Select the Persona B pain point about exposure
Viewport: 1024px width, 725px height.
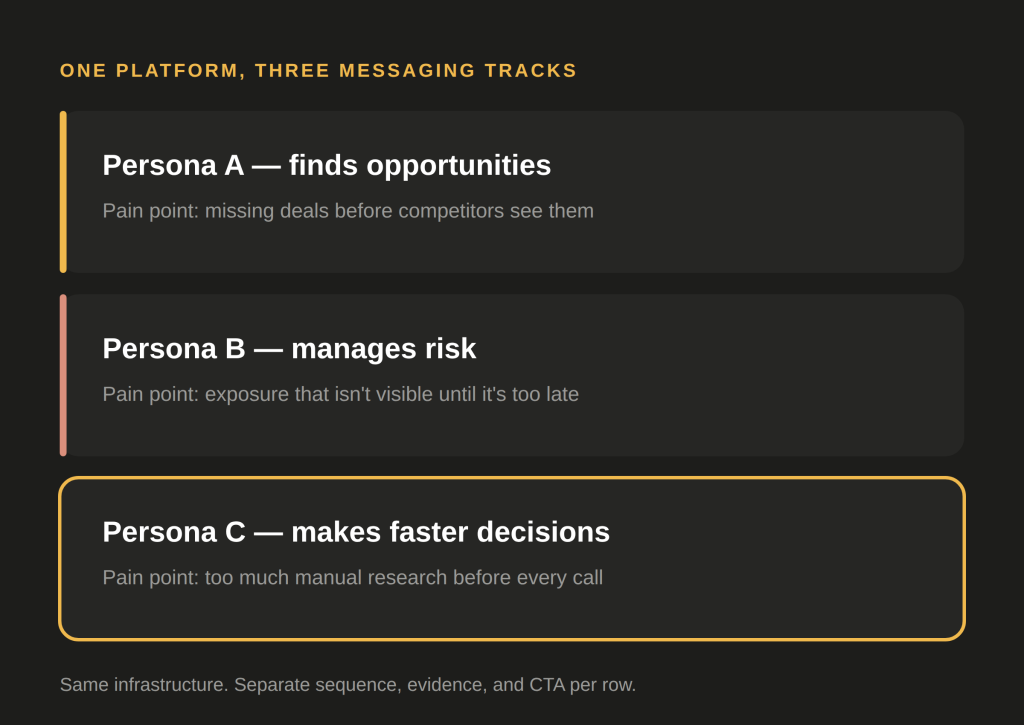(340, 395)
